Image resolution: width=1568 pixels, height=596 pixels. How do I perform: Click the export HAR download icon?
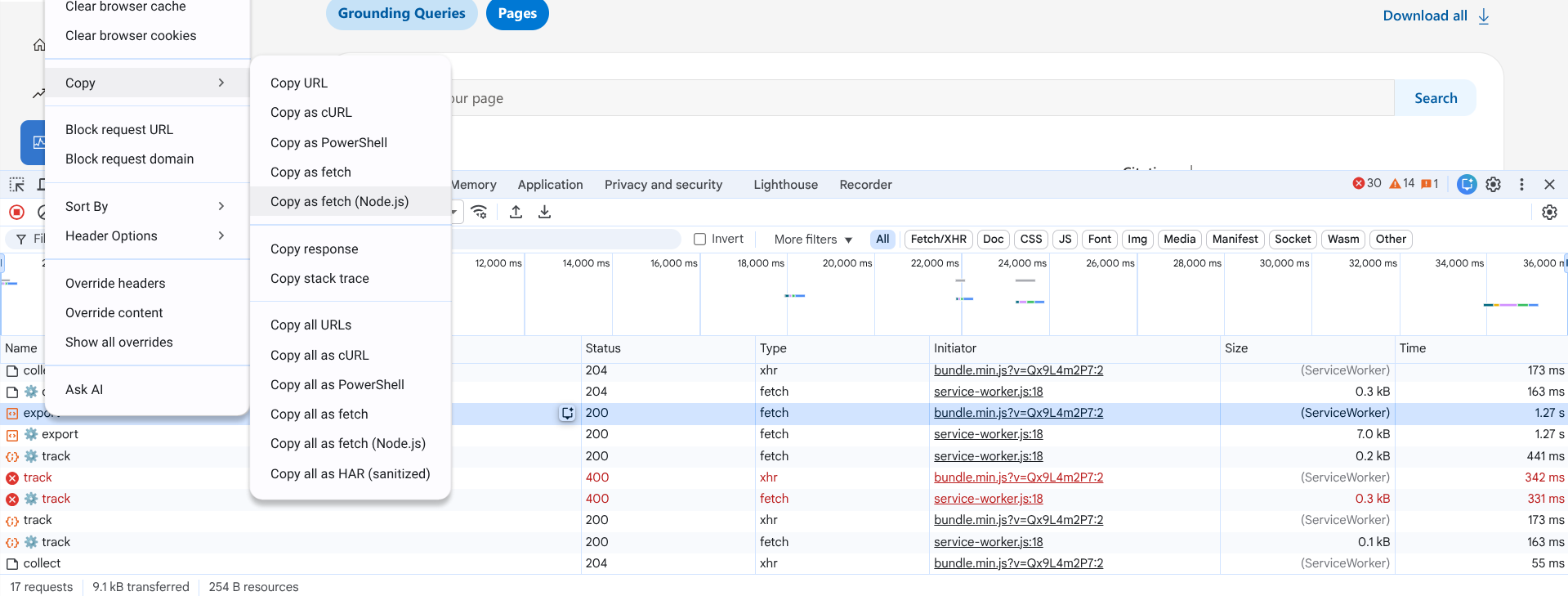(544, 213)
